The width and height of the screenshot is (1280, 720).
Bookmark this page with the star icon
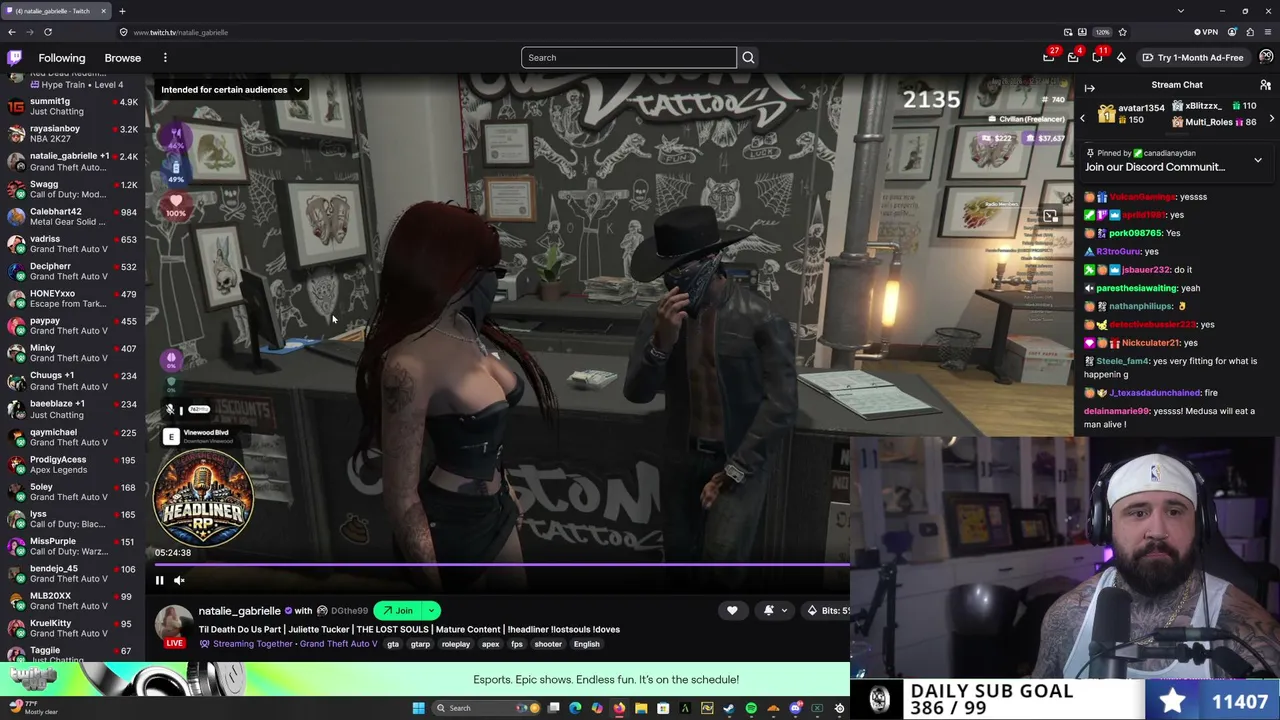tap(1122, 32)
